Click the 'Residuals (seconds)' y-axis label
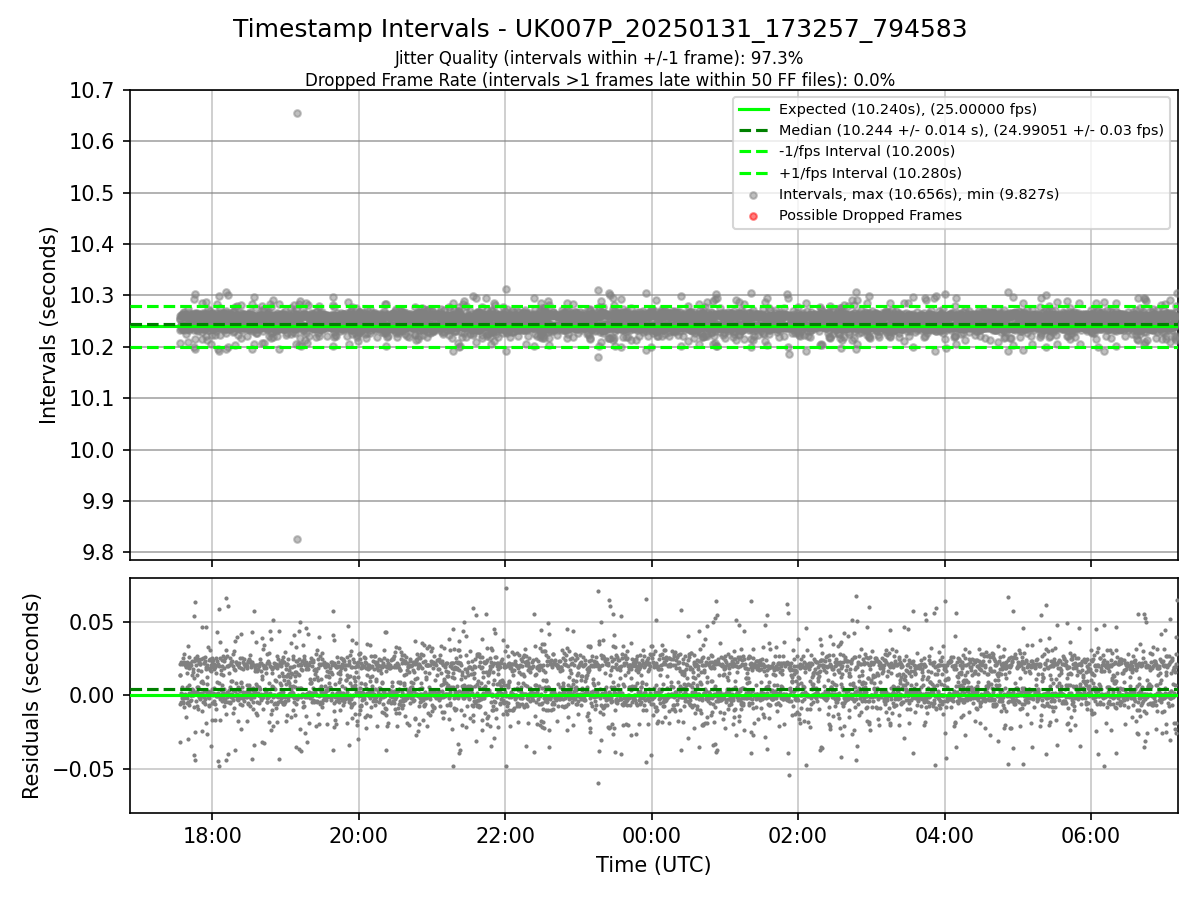This screenshot has height=900, width=1200. pos(31,696)
